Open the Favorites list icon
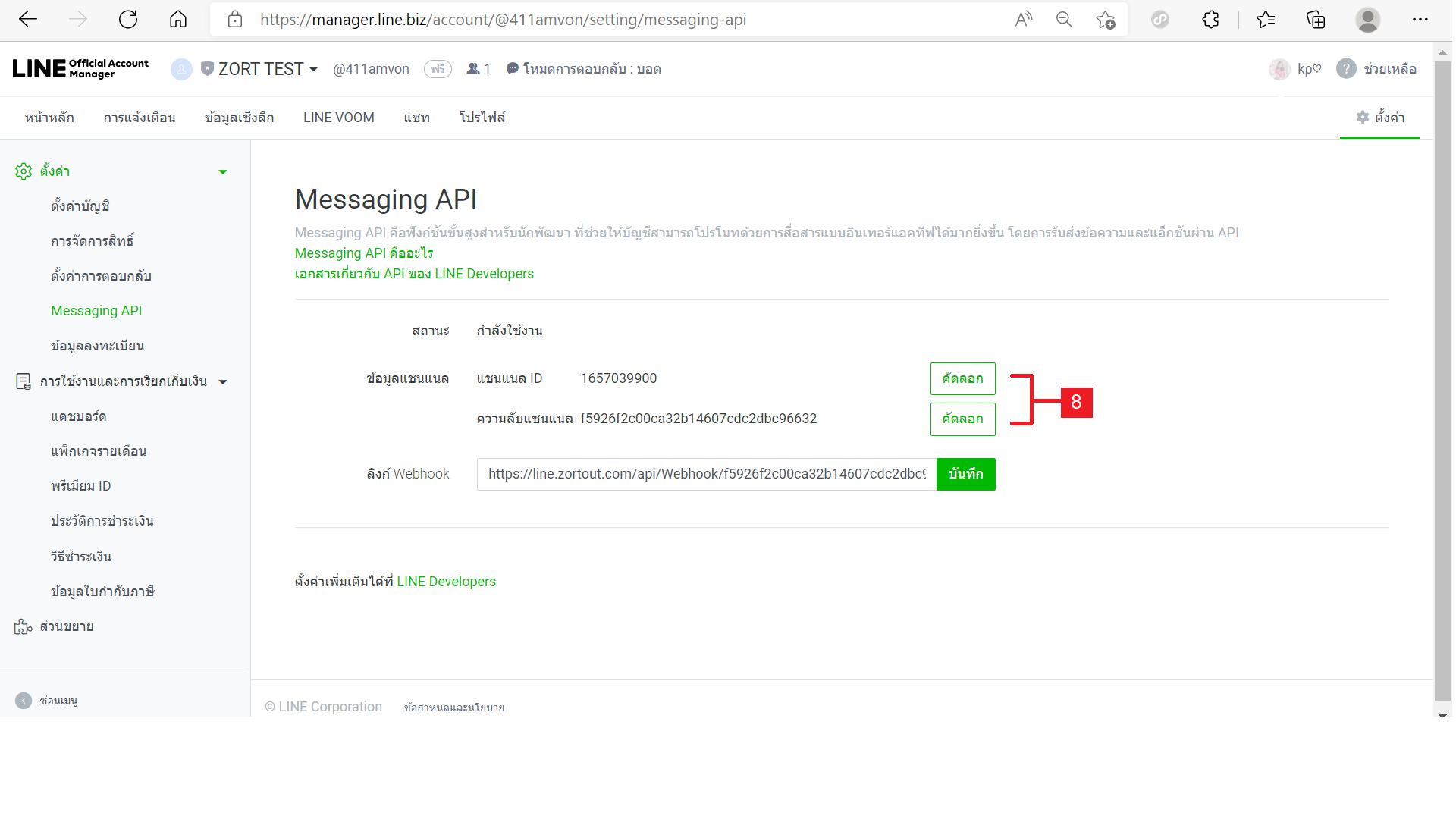The width and height of the screenshot is (1456, 819). pos(1266,20)
